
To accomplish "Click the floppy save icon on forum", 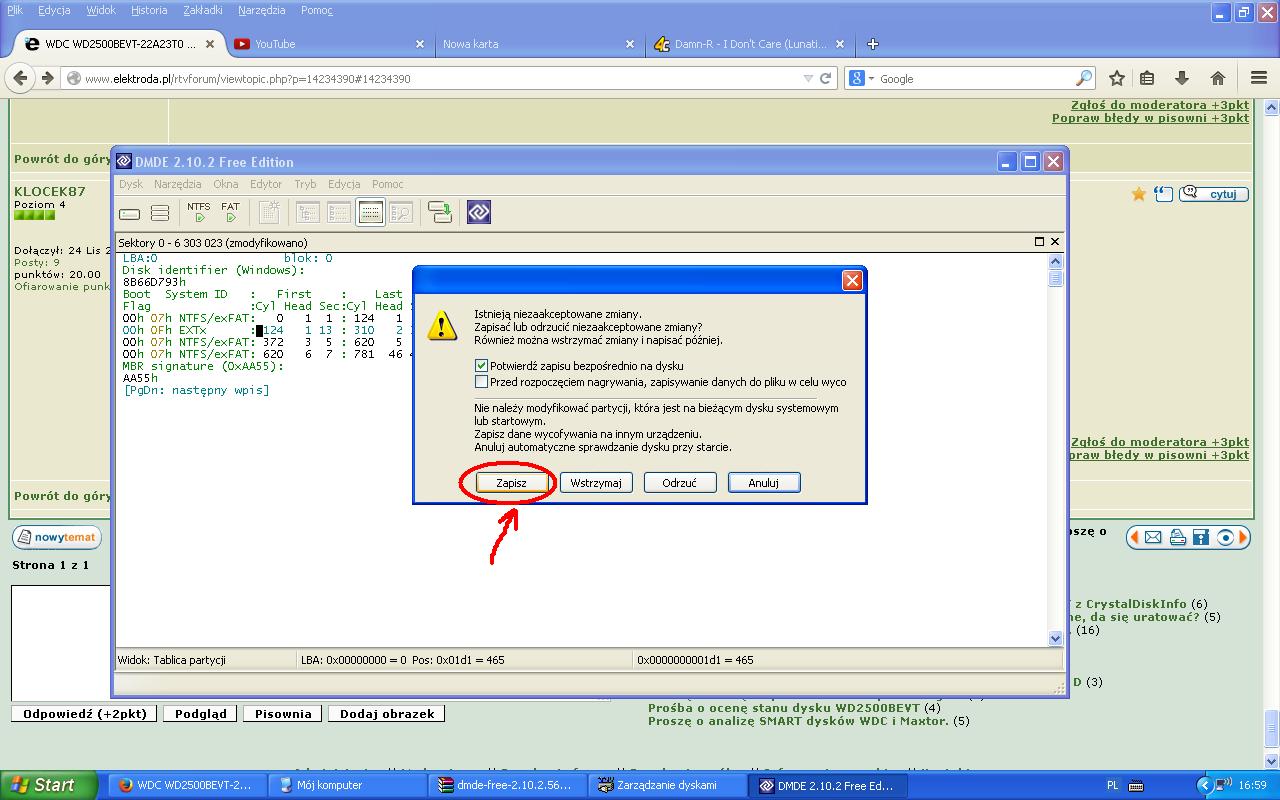I will pyautogui.click(x=1201, y=537).
